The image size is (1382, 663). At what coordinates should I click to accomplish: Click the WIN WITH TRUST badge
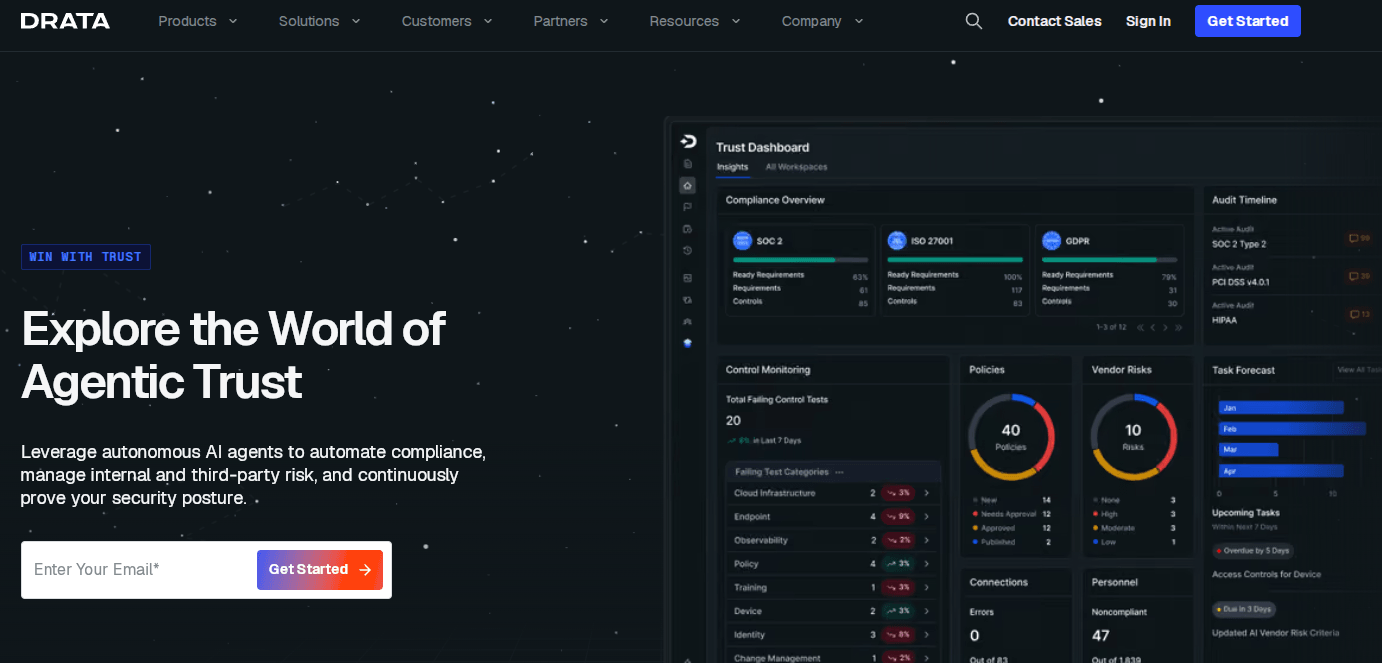point(86,257)
